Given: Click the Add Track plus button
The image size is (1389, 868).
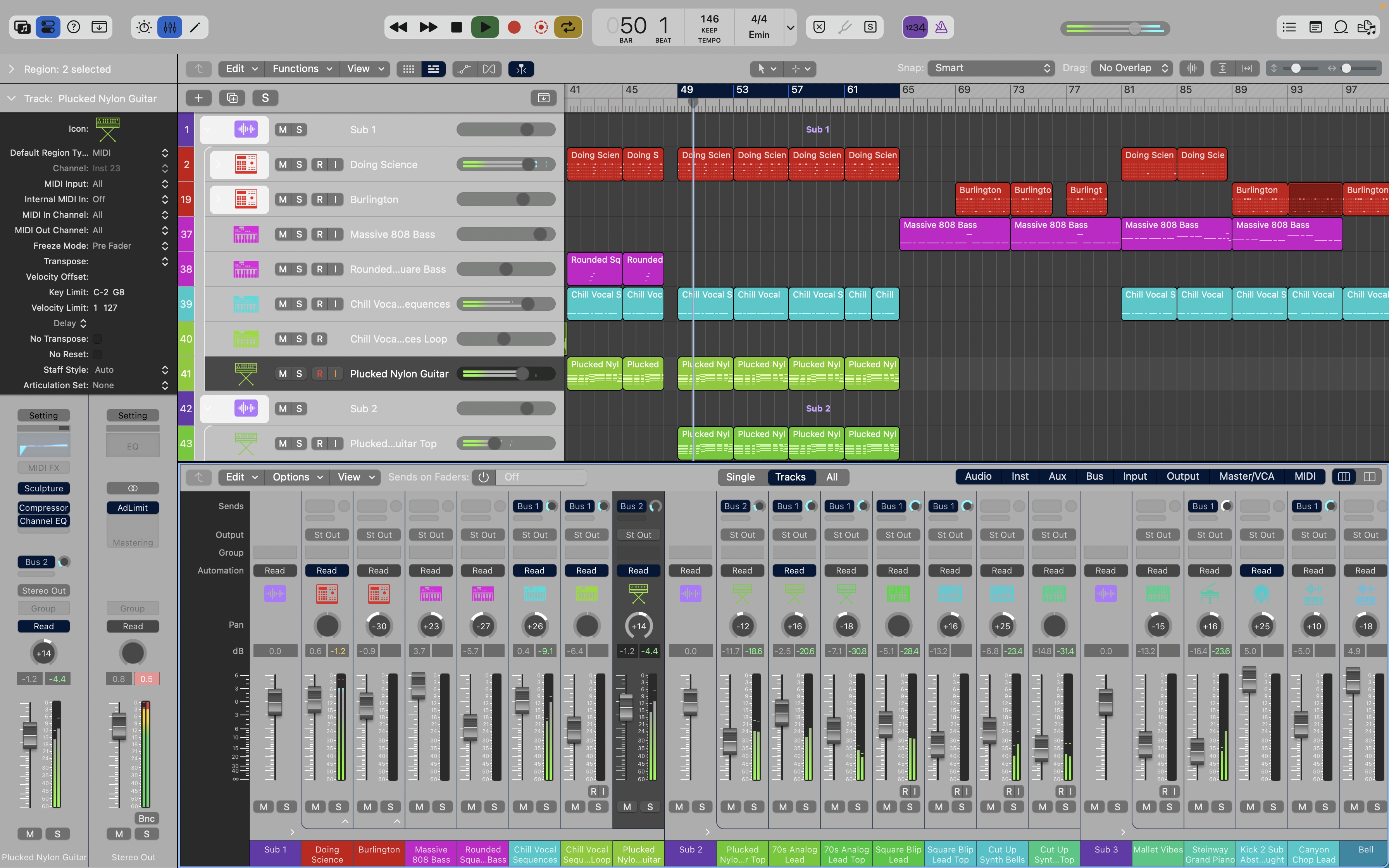Looking at the screenshot, I should [198, 98].
